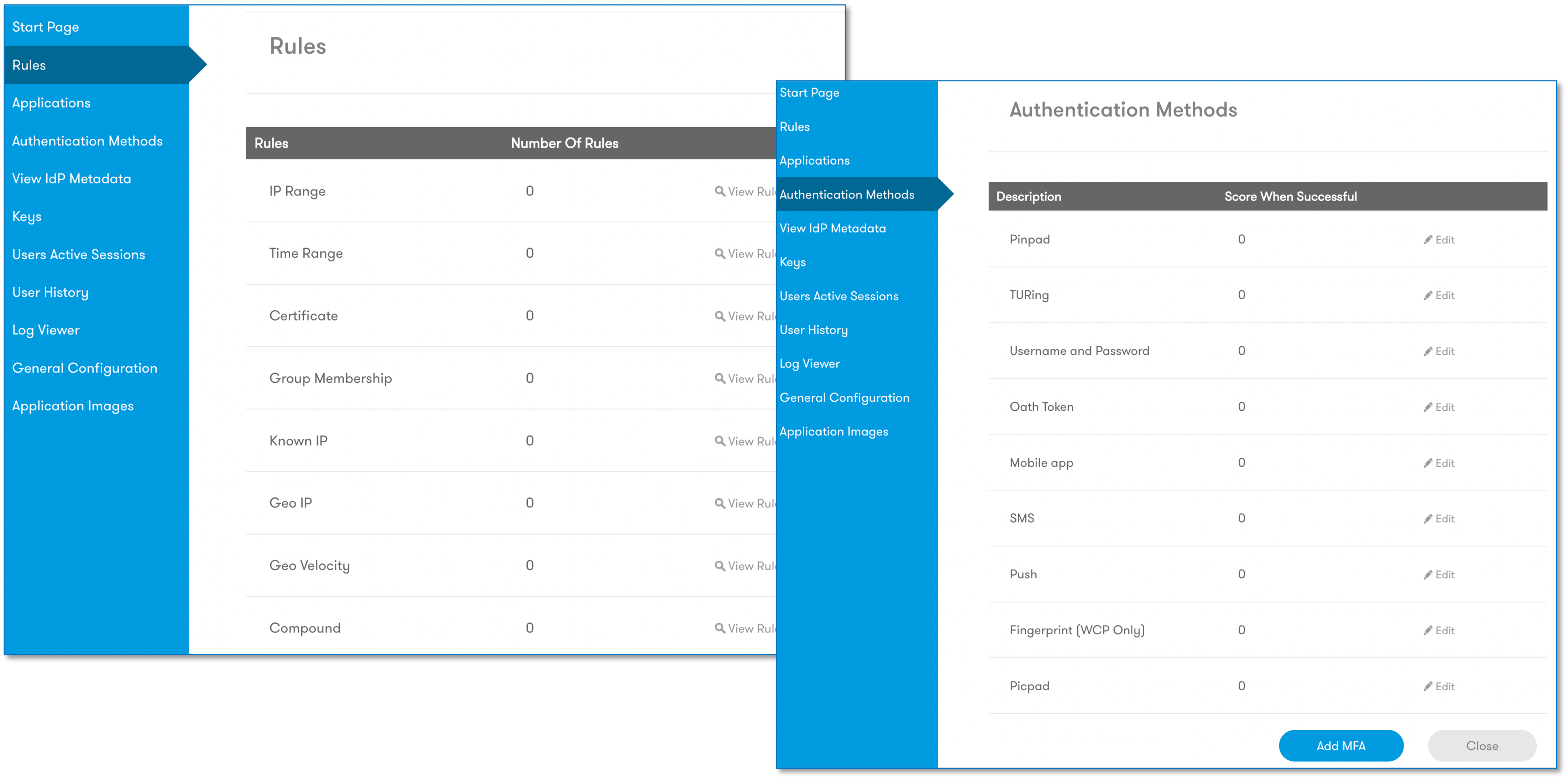
Task: Click the 'Fingerprint (WCP Only)' description
Action: pos(1077,630)
